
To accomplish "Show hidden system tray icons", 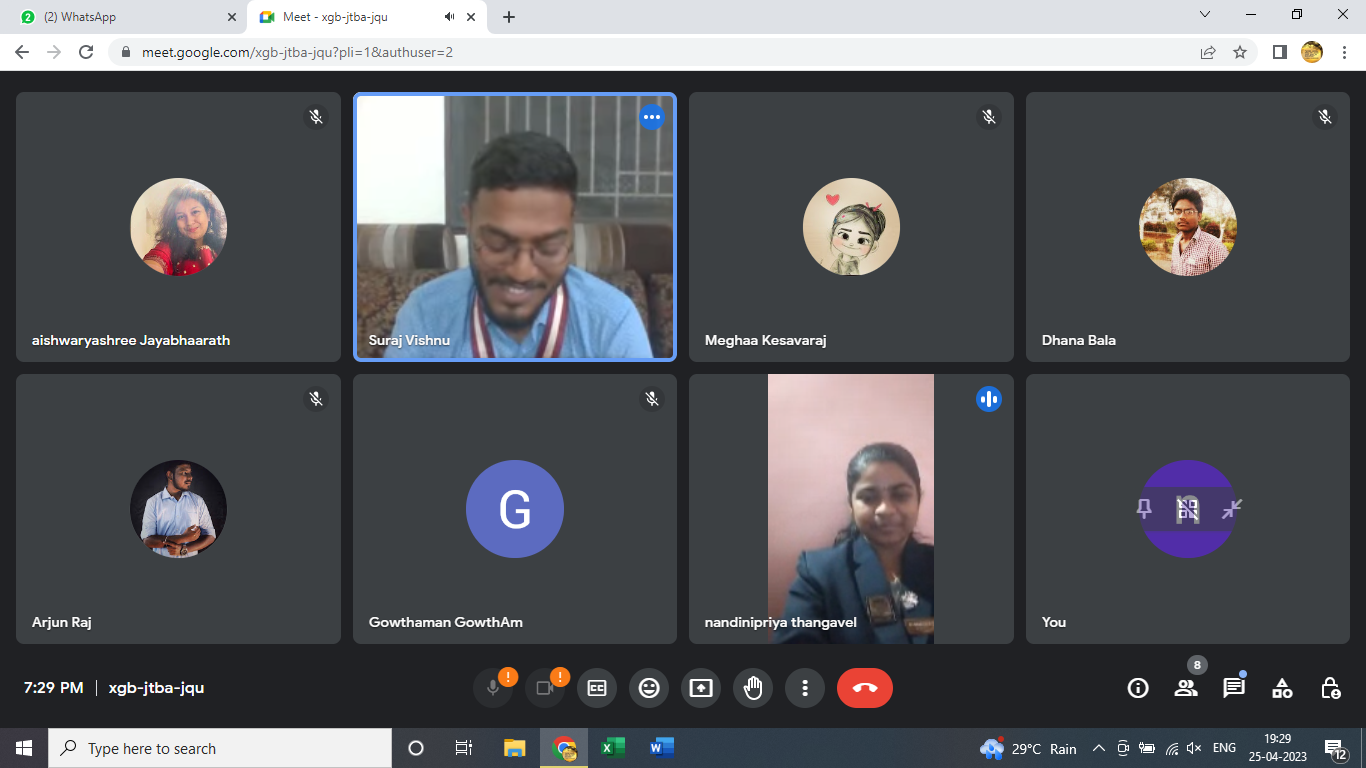I will 1098,748.
